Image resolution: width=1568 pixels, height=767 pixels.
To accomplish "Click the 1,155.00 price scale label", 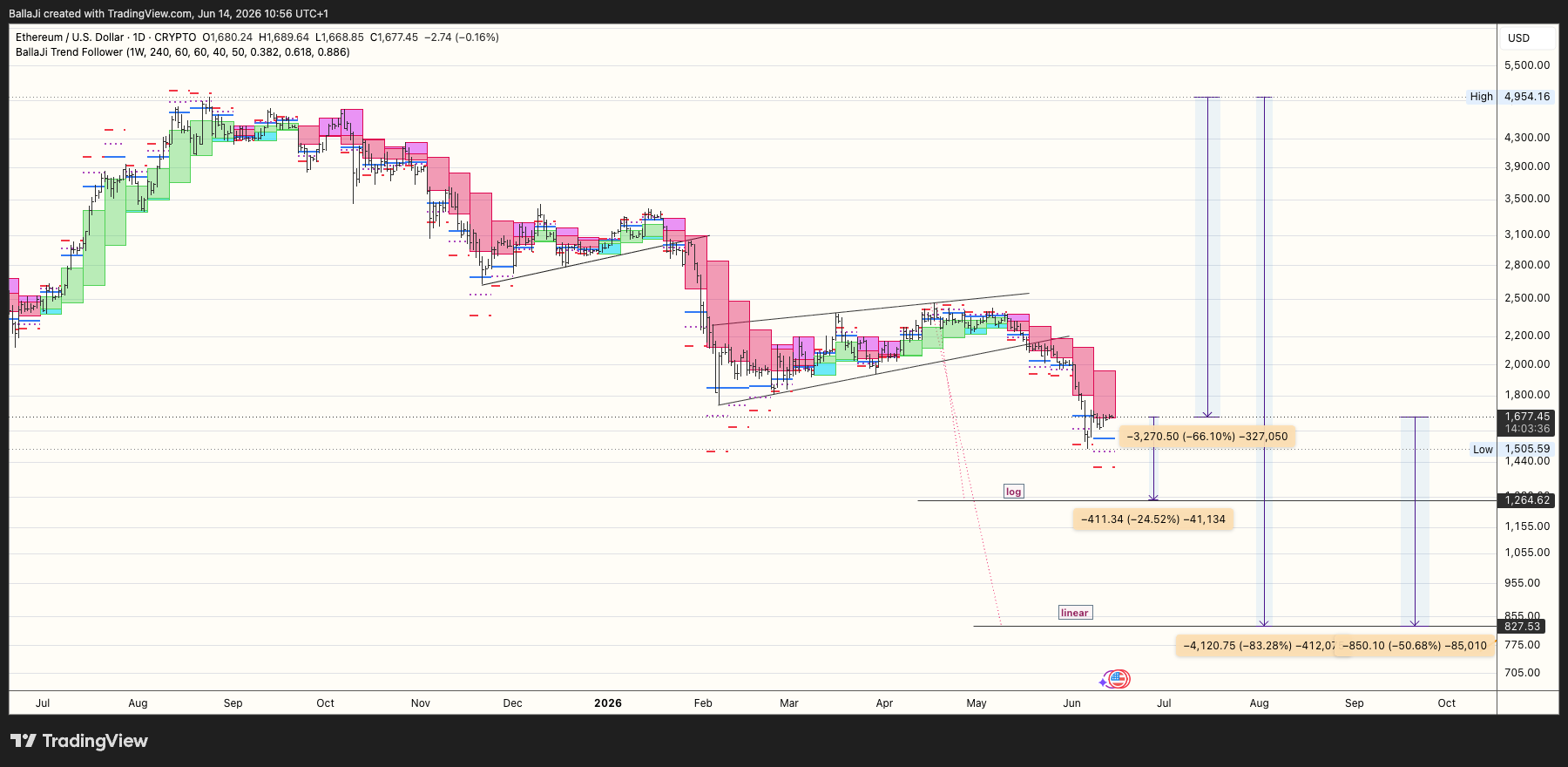I will point(1527,526).
